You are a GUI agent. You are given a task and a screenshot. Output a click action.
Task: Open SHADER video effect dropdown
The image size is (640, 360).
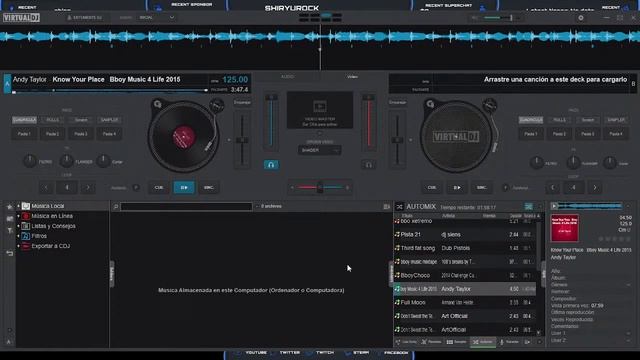[320, 150]
